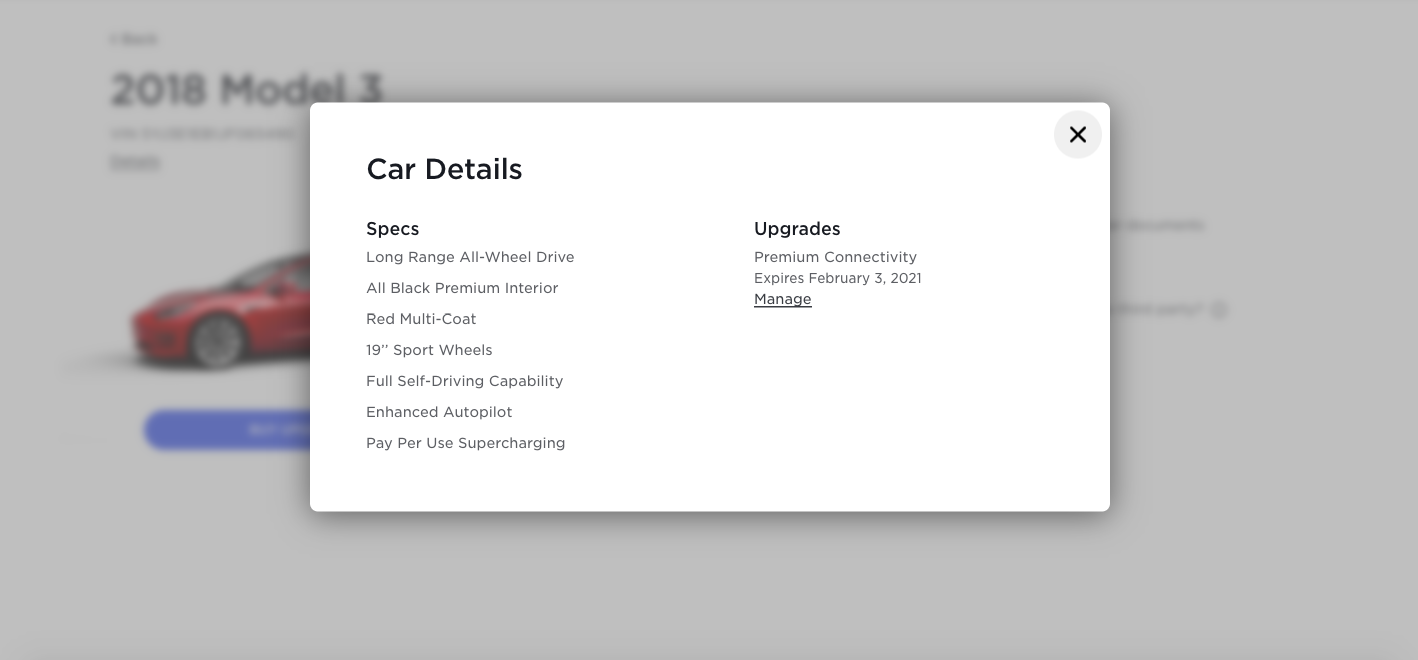
Task: Click the blurred info icon on right
Action: pyautogui.click(x=1218, y=310)
